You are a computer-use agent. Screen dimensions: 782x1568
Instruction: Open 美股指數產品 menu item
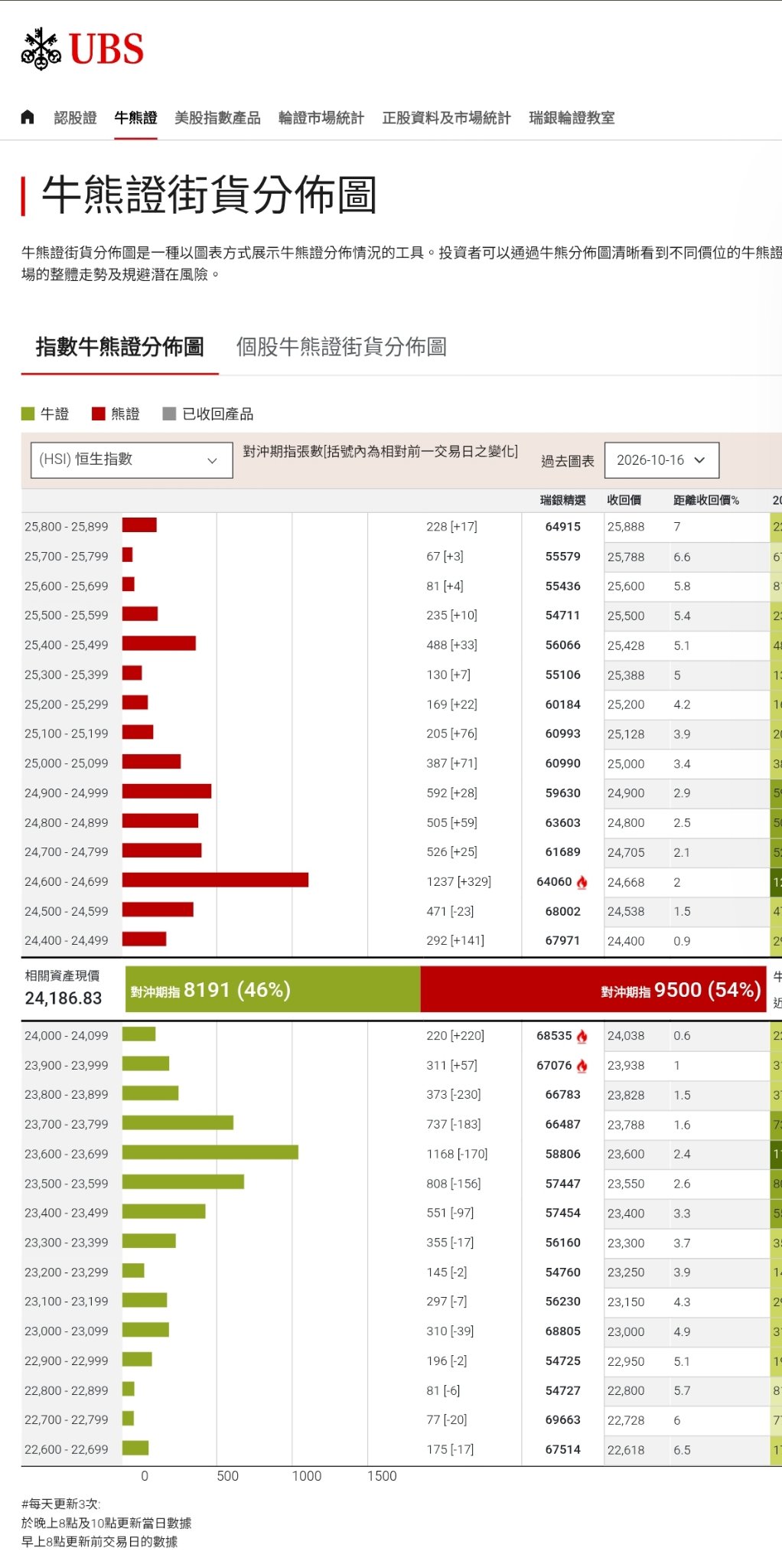[217, 118]
